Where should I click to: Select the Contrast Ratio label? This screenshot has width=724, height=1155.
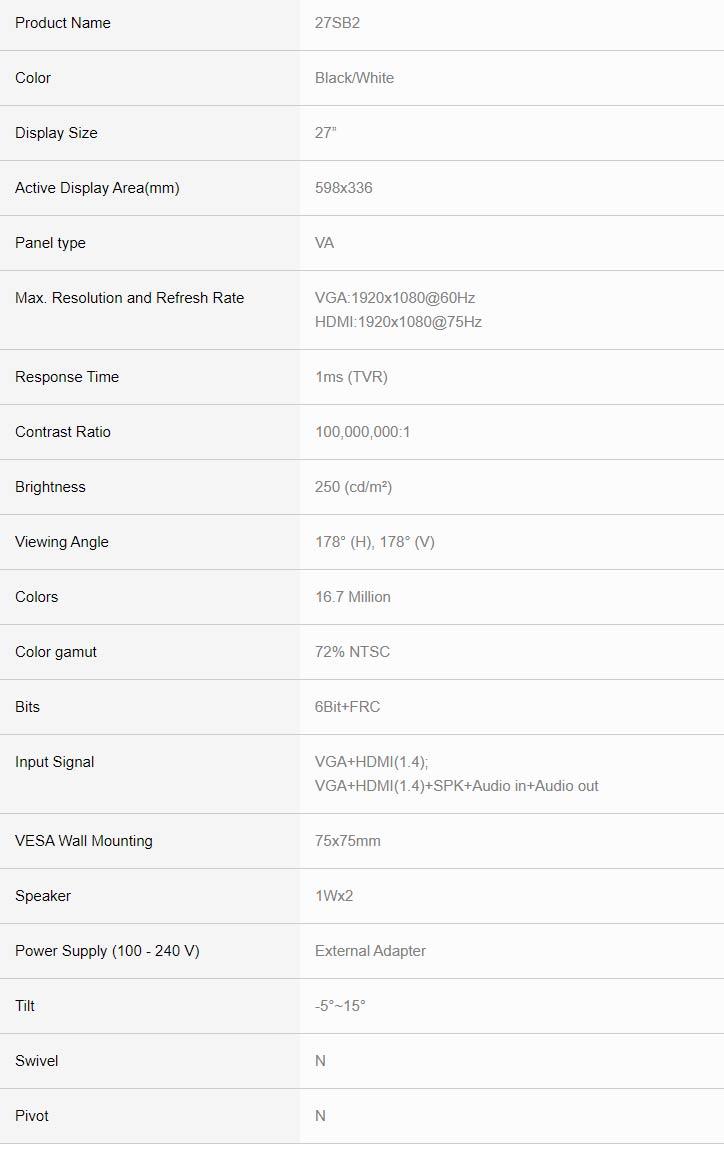tap(63, 432)
